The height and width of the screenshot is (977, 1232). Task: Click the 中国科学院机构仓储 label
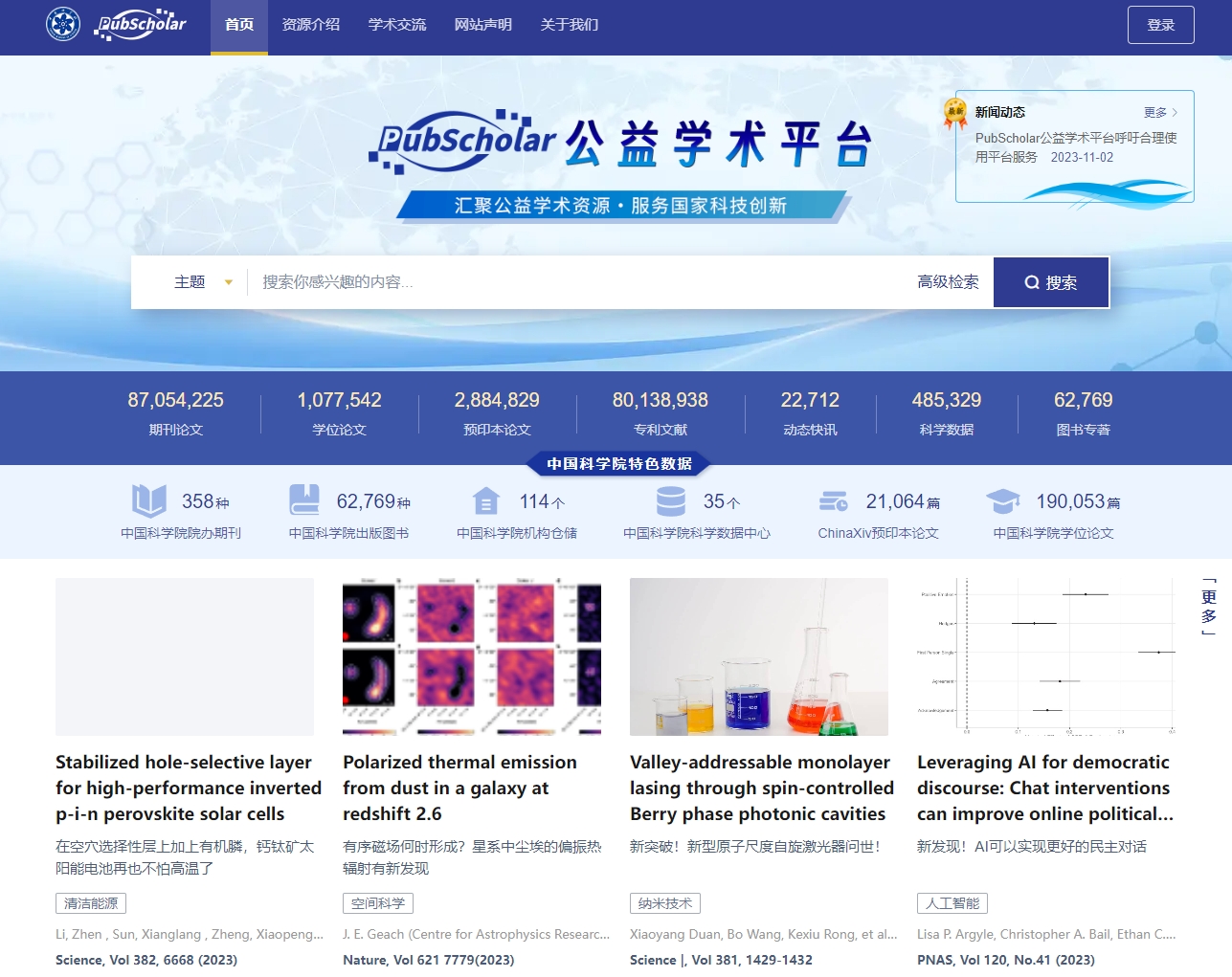517,533
